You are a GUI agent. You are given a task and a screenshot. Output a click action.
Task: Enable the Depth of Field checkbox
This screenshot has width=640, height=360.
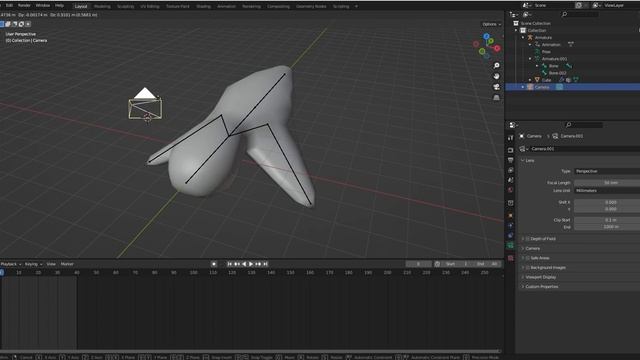point(528,239)
